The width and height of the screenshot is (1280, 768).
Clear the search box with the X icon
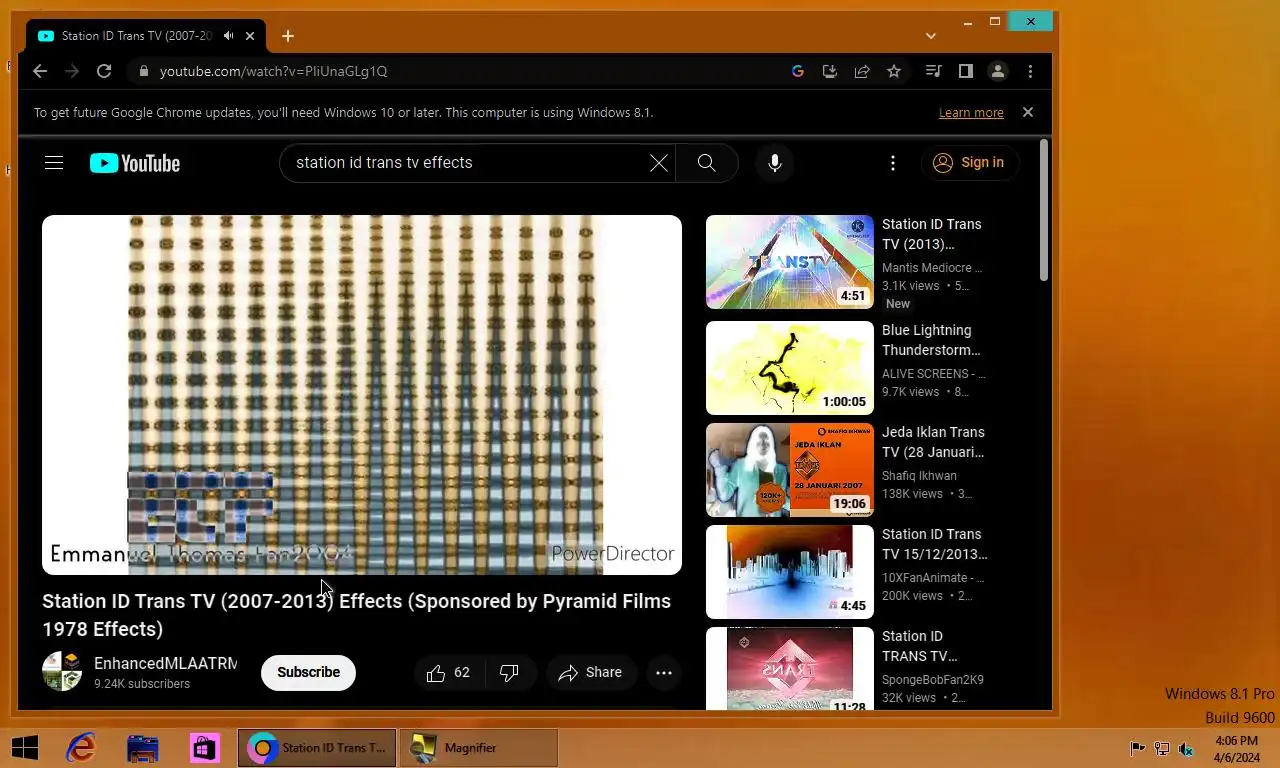(658, 163)
